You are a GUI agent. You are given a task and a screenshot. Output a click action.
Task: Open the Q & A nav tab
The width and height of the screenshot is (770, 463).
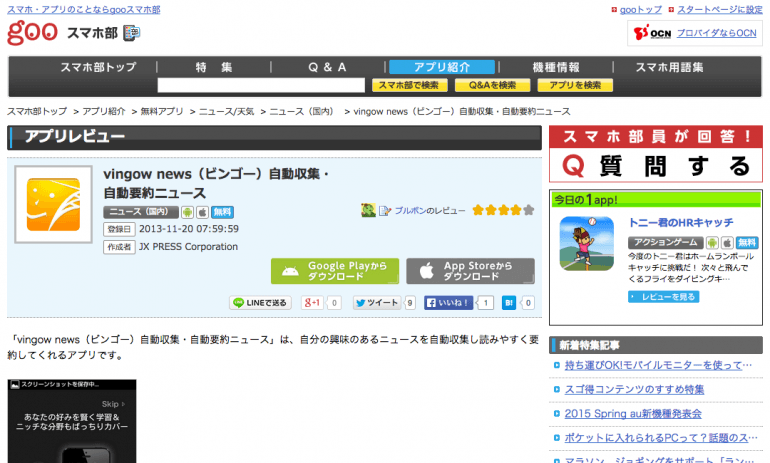click(327, 67)
